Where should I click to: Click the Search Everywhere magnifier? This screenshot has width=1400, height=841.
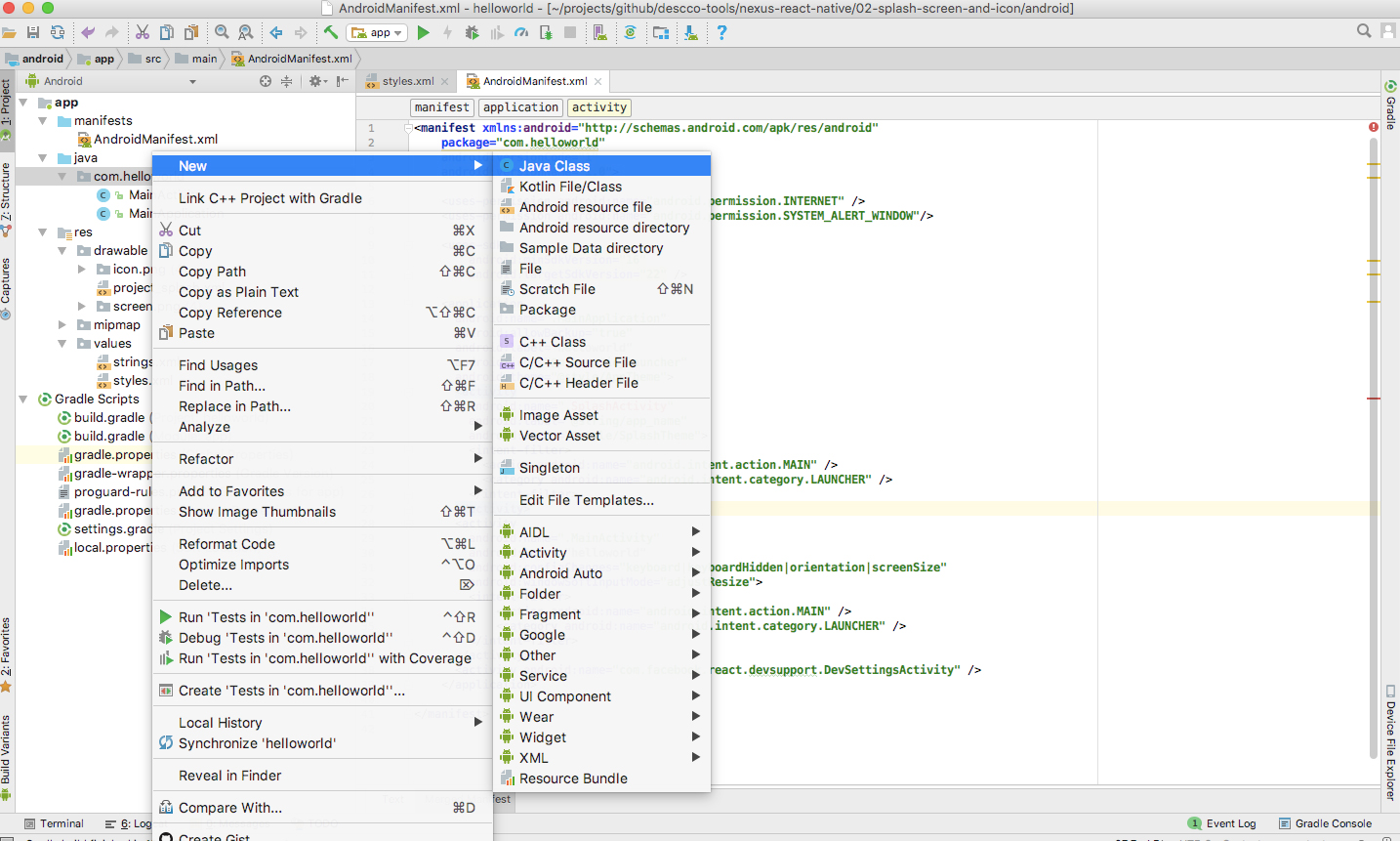point(1364,31)
